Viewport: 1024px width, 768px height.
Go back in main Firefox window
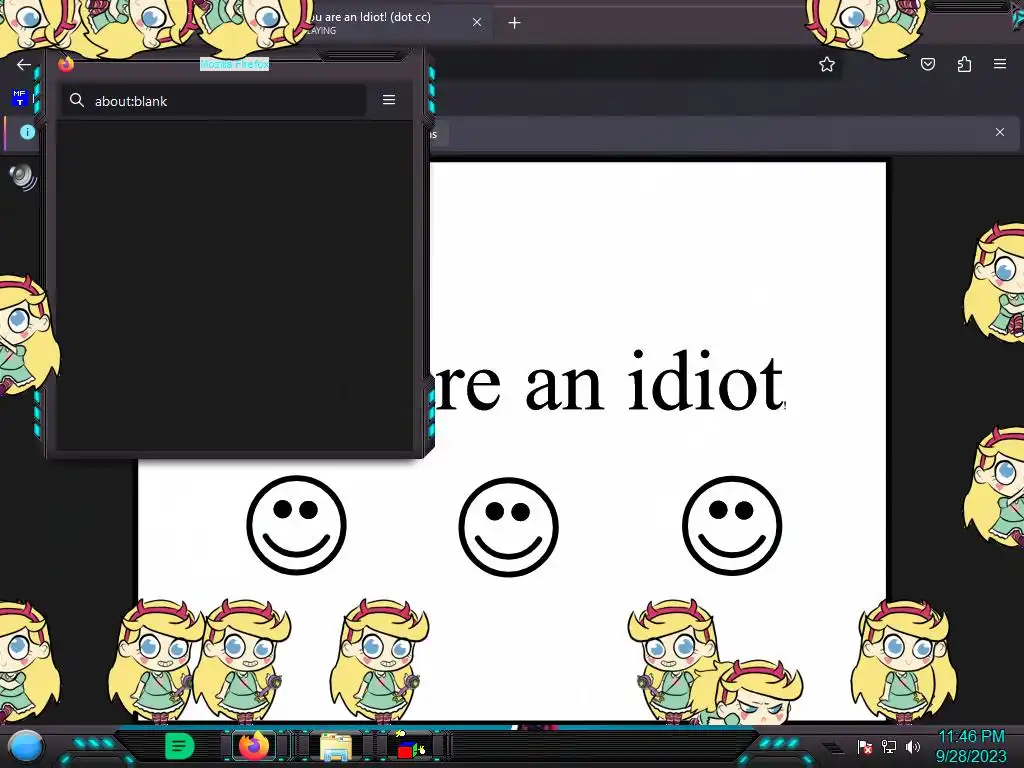(x=24, y=64)
